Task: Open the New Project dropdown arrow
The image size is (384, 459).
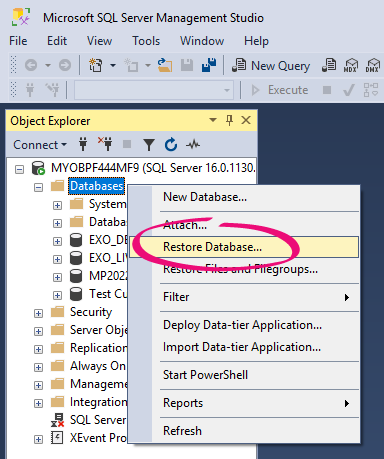Action: (x=113, y=65)
